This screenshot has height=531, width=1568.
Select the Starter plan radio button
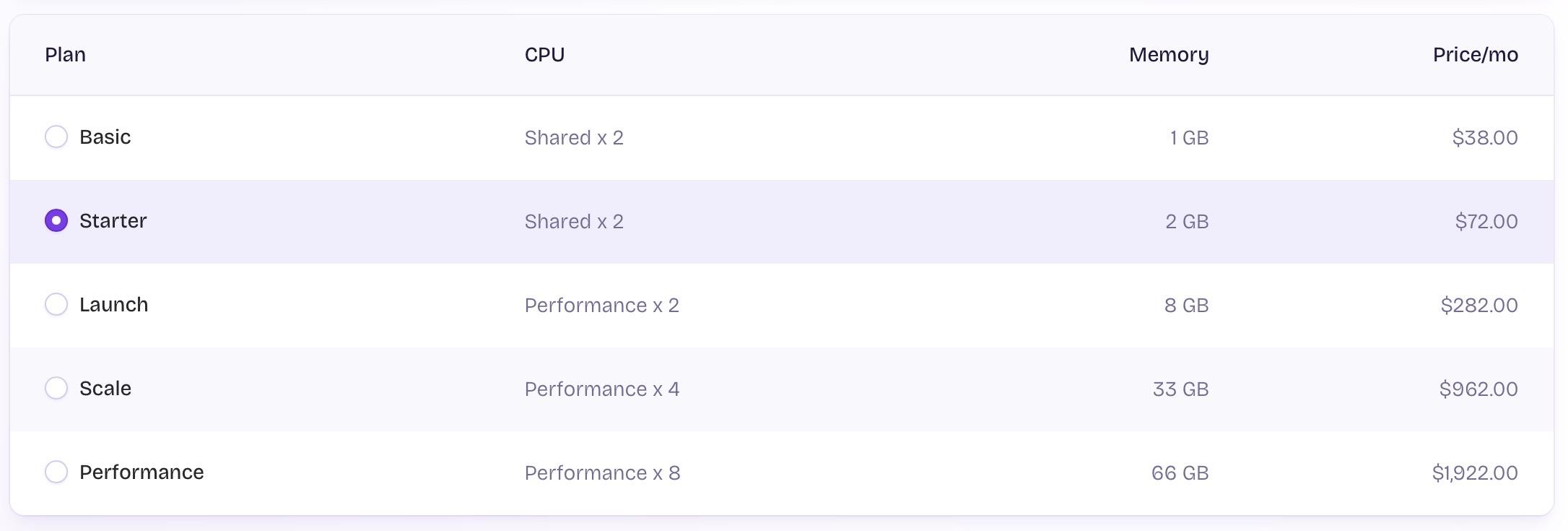(x=56, y=220)
